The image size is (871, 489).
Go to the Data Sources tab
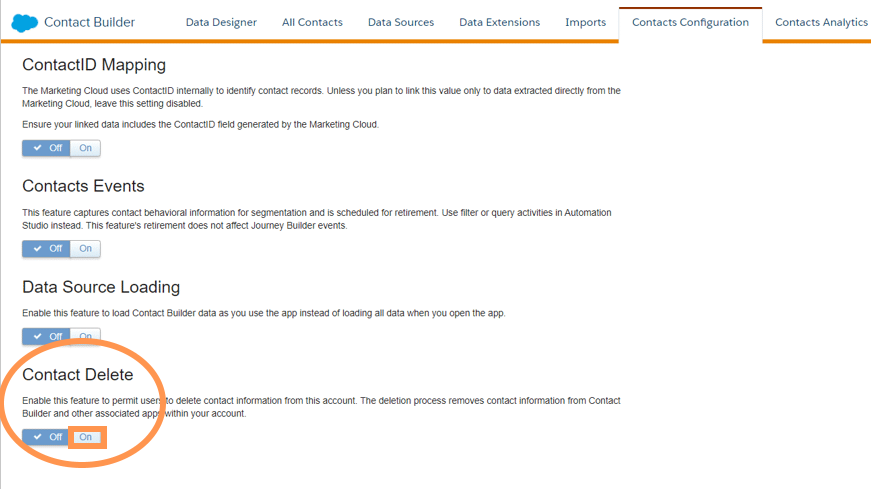click(x=401, y=22)
